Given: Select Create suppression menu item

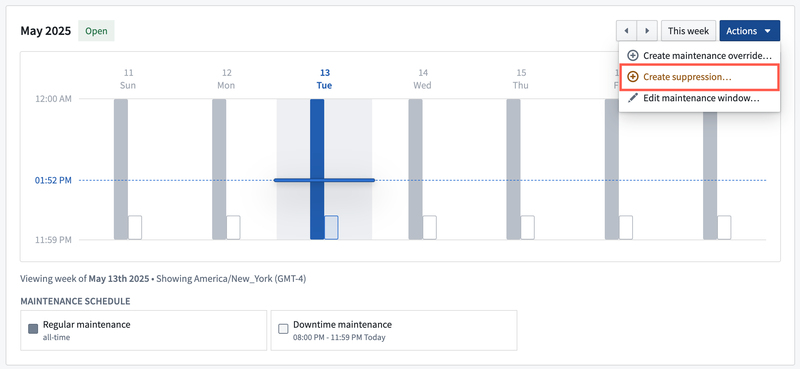Looking at the screenshot, I should (x=699, y=77).
